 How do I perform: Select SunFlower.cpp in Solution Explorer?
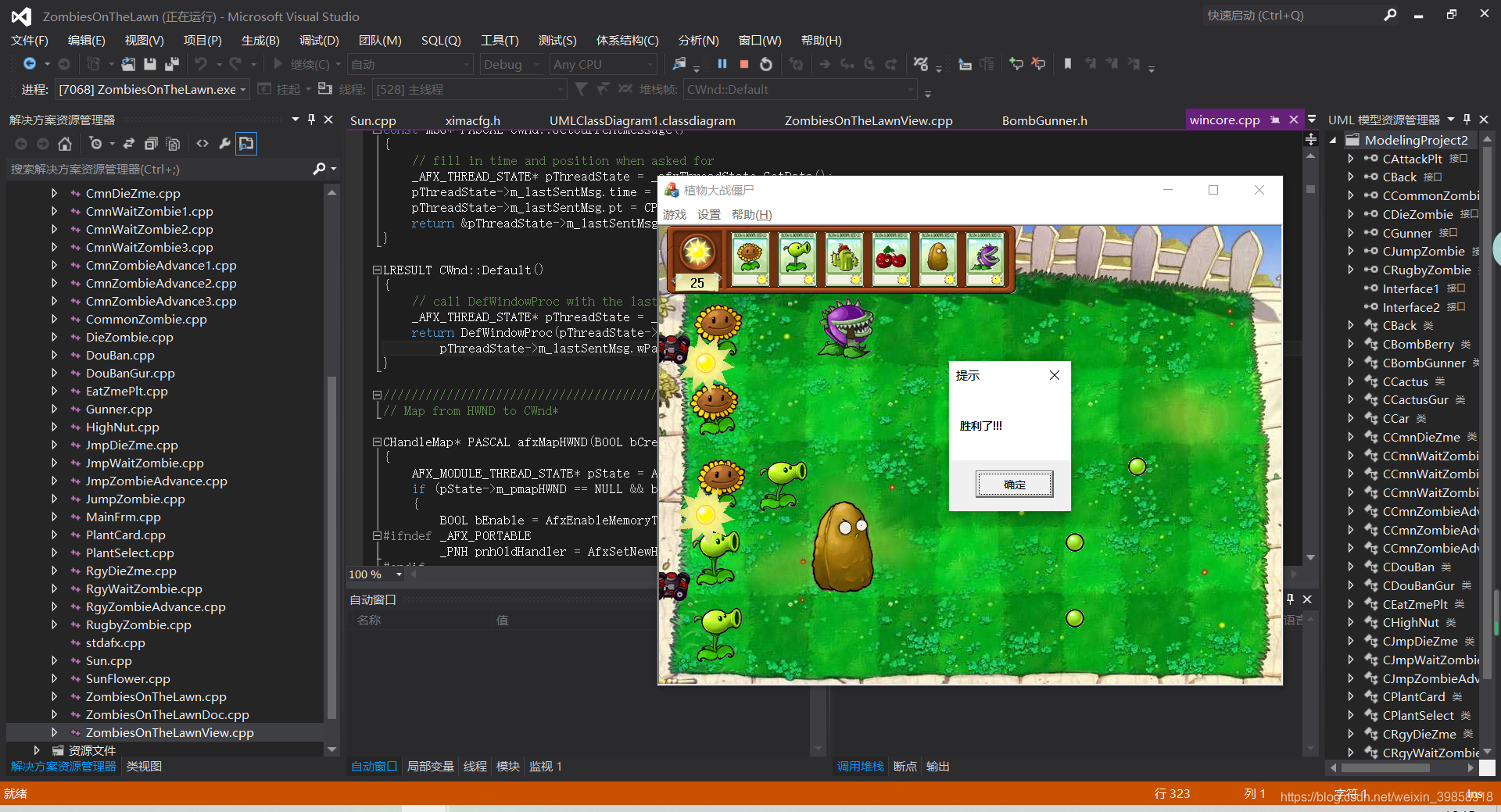coord(127,678)
